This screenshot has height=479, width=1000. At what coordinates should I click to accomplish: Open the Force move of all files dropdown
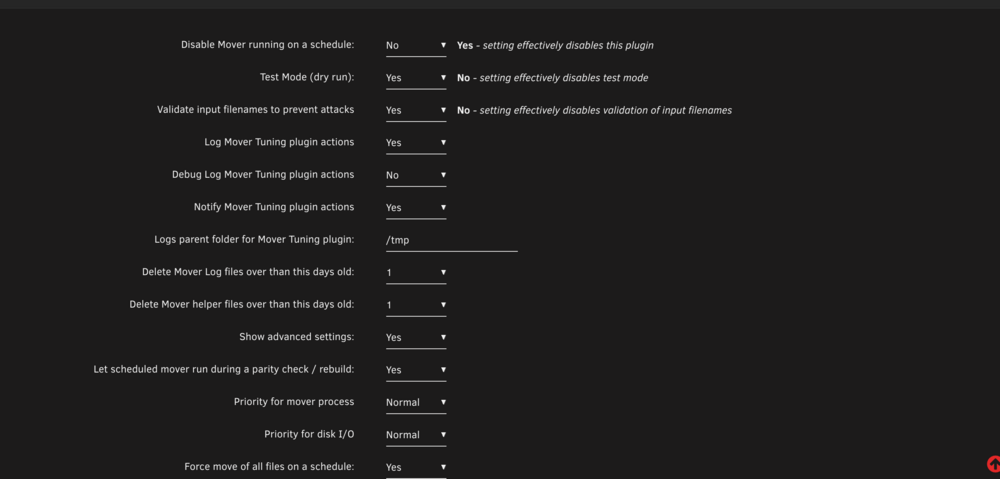tap(416, 468)
